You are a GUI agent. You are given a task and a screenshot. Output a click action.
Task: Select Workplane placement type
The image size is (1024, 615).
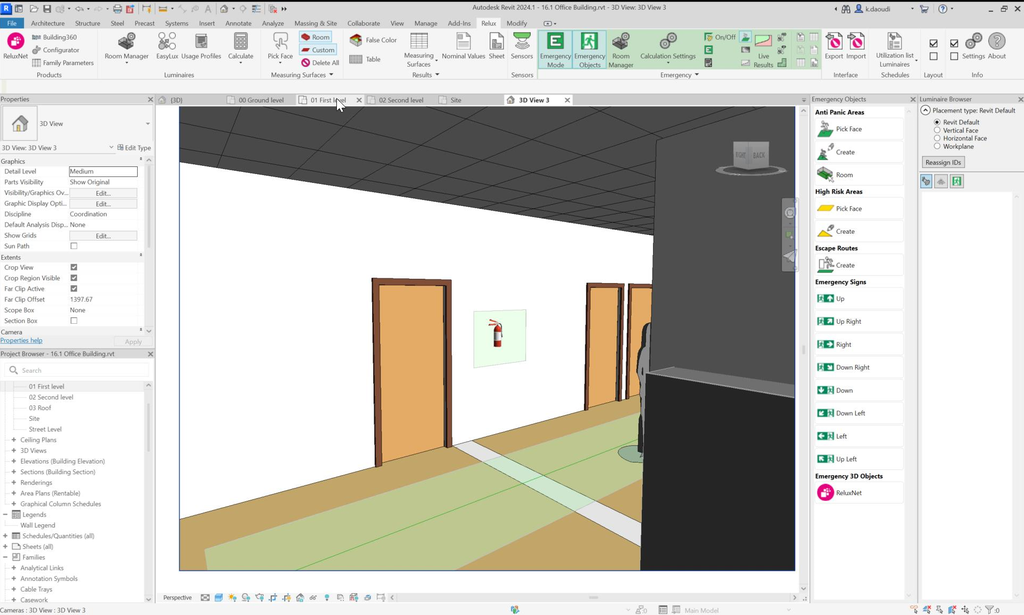[937, 146]
